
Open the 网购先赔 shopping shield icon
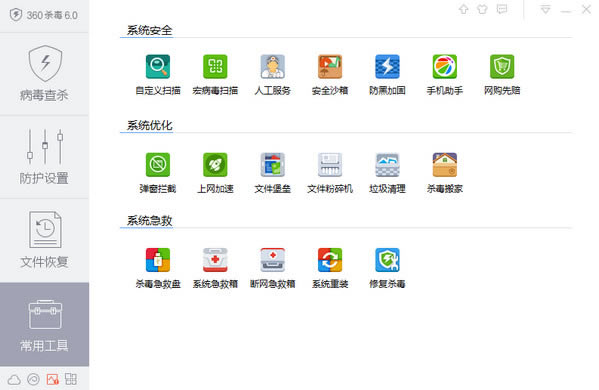pyautogui.click(x=502, y=67)
